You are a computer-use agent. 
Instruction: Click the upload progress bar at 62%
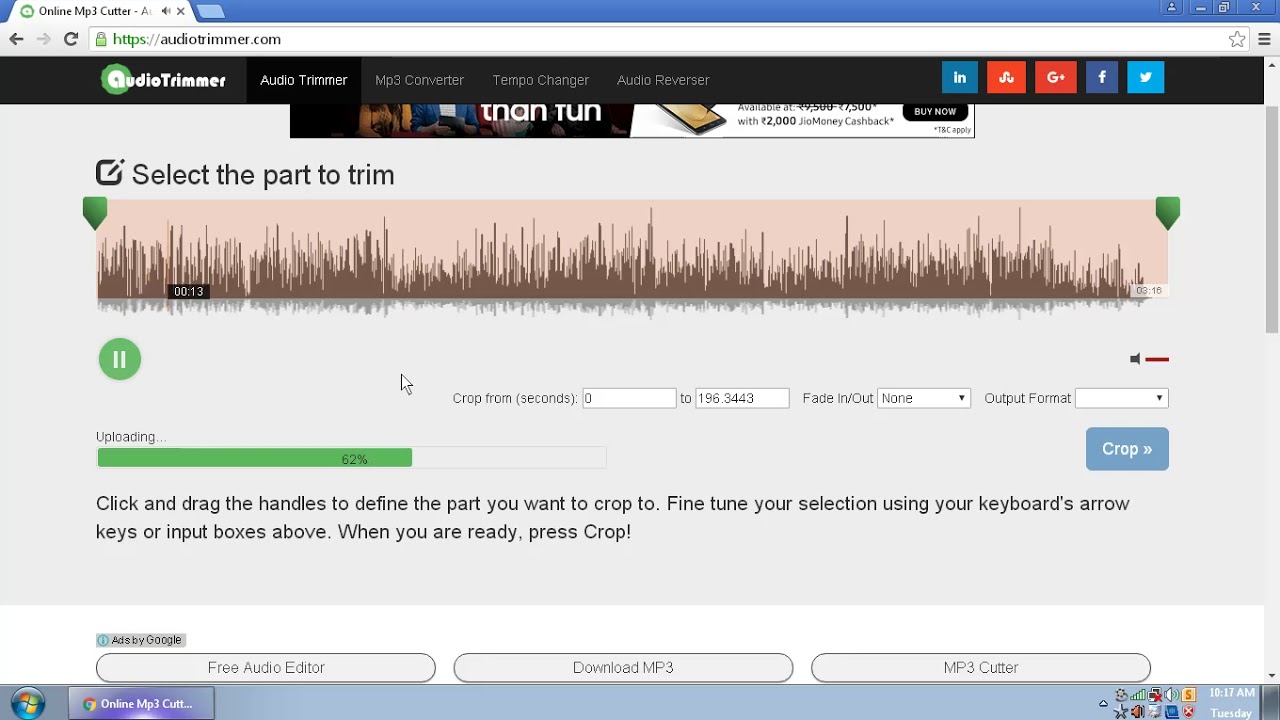tap(351, 458)
